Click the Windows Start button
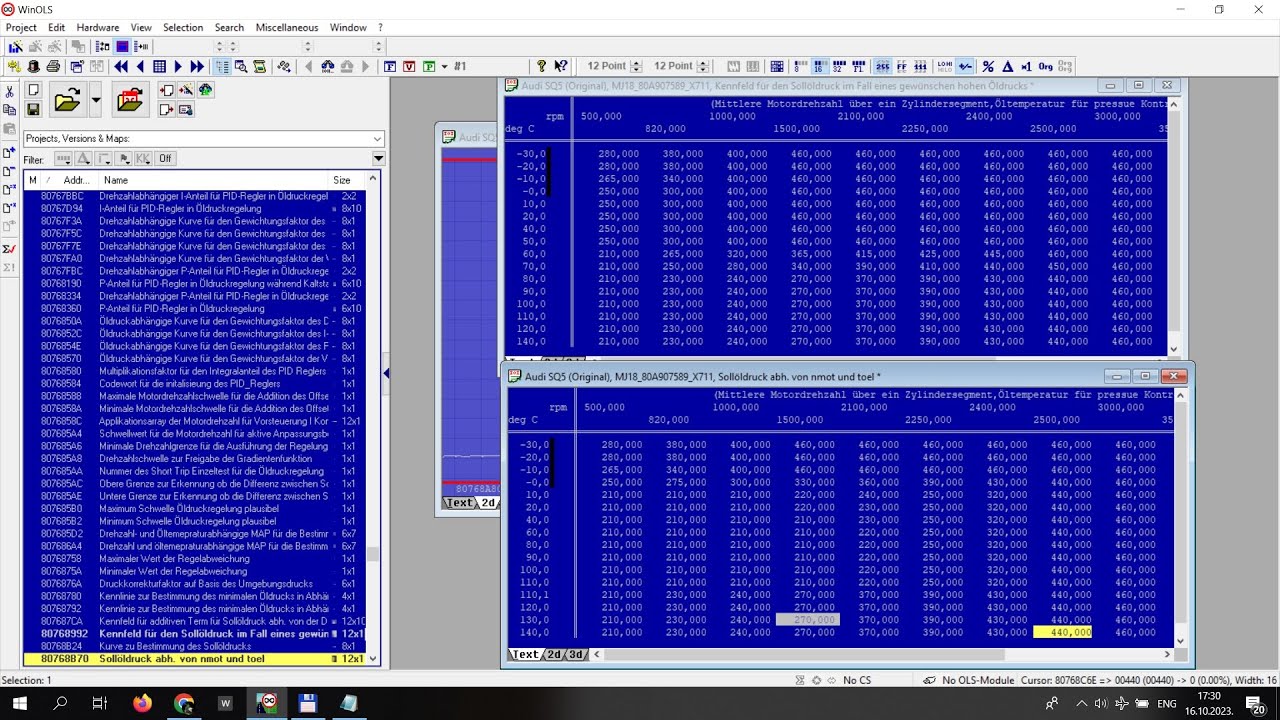This screenshot has height=720, width=1280. (x=19, y=703)
